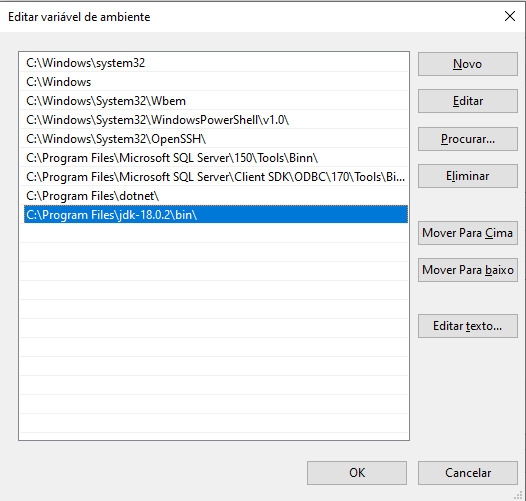526x501 pixels.
Task: Move the entry up with Mover Para Cima
Action: (x=468, y=233)
